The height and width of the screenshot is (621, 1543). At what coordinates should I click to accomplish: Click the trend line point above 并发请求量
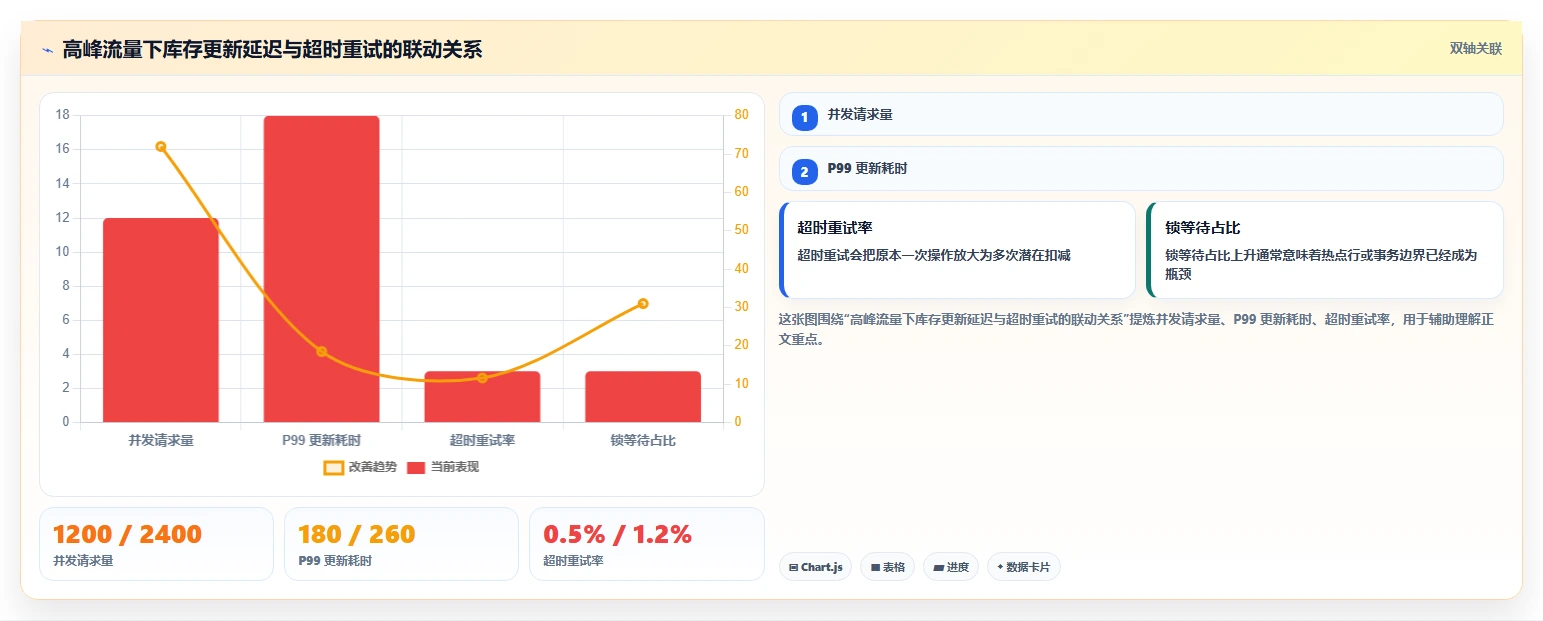tap(161, 147)
